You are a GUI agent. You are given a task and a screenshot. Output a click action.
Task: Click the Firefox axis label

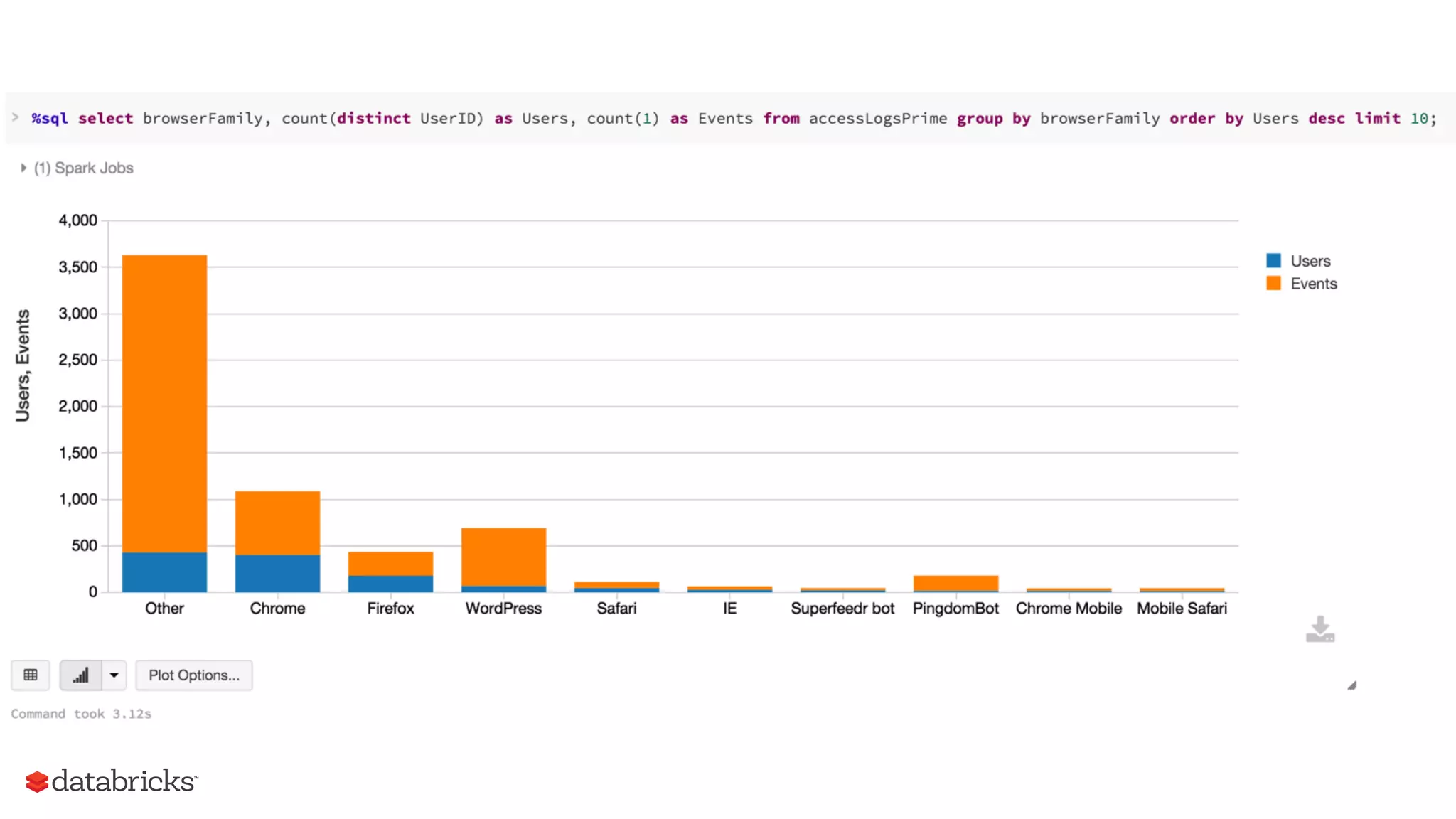(x=390, y=609)
